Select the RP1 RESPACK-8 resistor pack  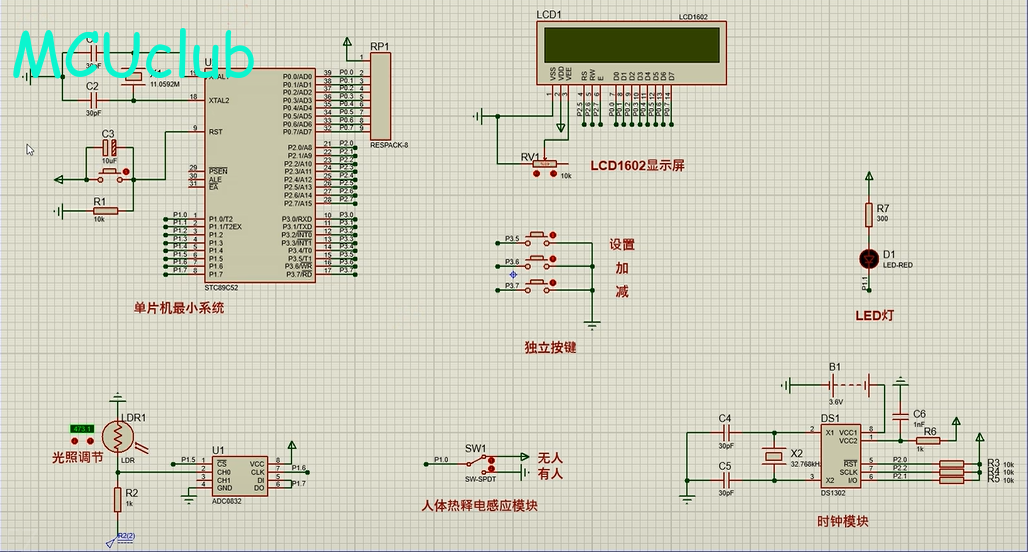coord(379,97)
